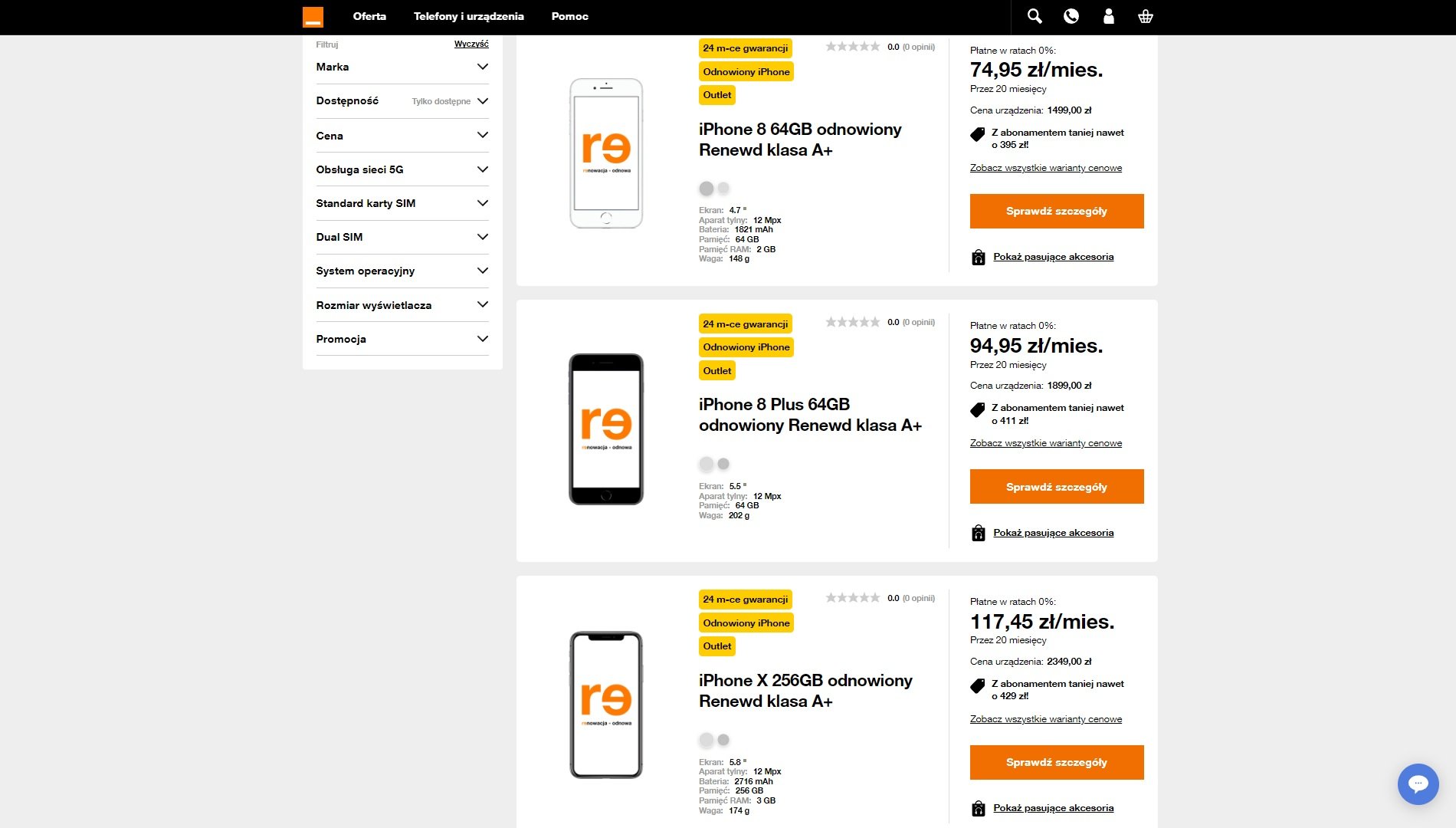Click Sprawdź szczegóły for iPhone 8 Plus
1456x828 pixels.
[1057, 487]
